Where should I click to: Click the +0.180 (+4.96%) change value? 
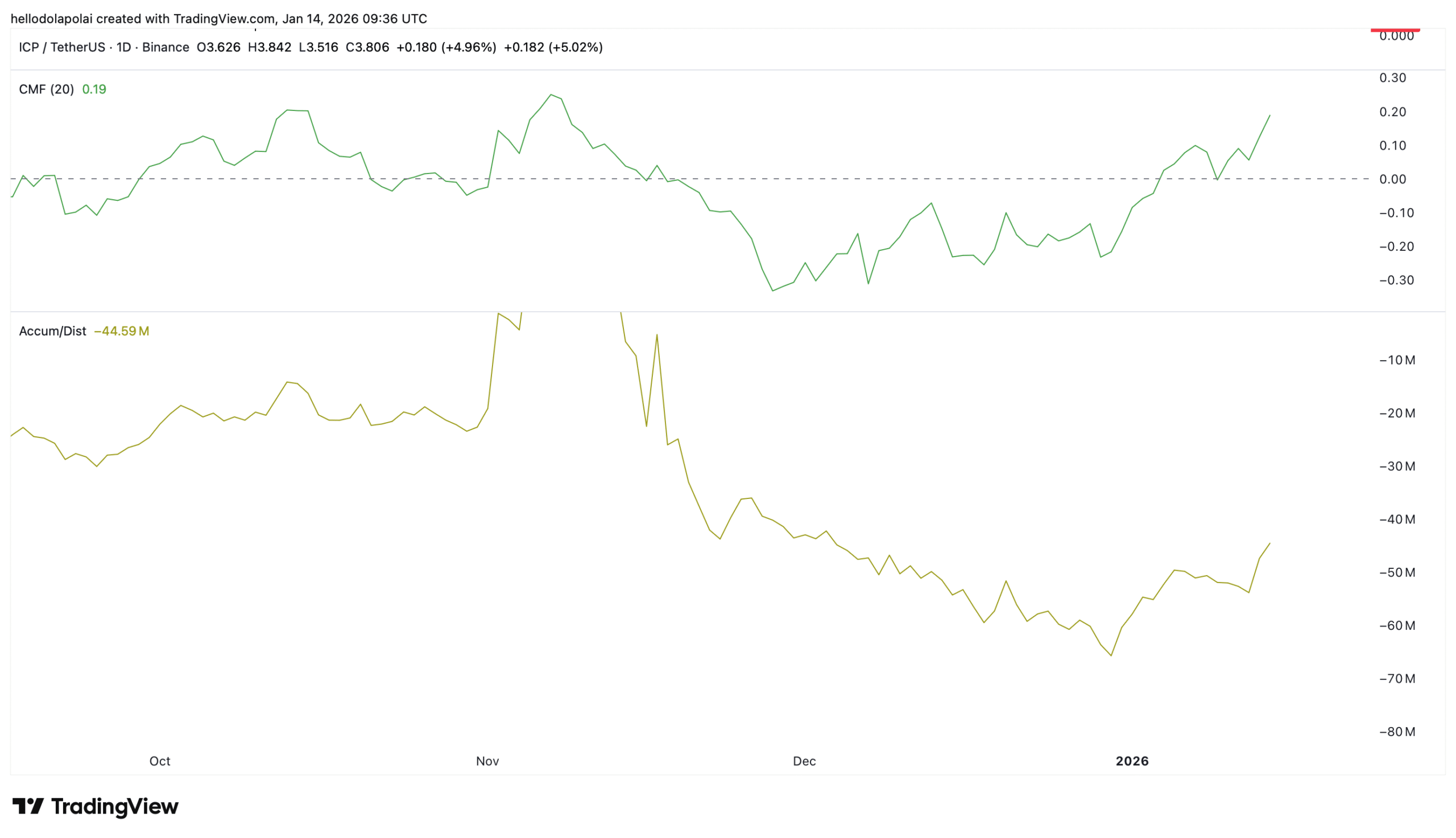click(x=446, y=47)
